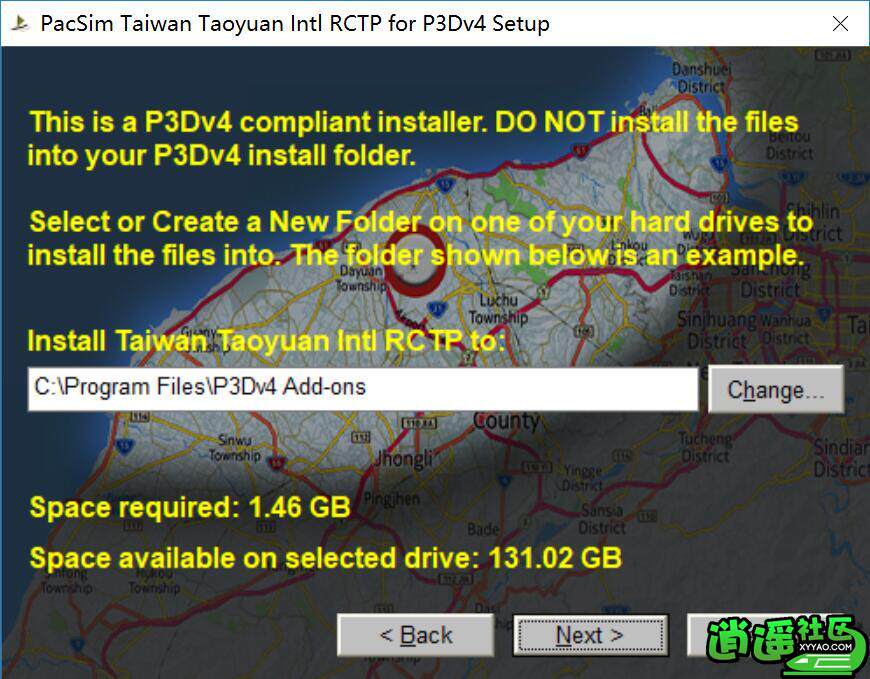
Task: Click the Space required 1.46 GB text
Action: [190, 507]
